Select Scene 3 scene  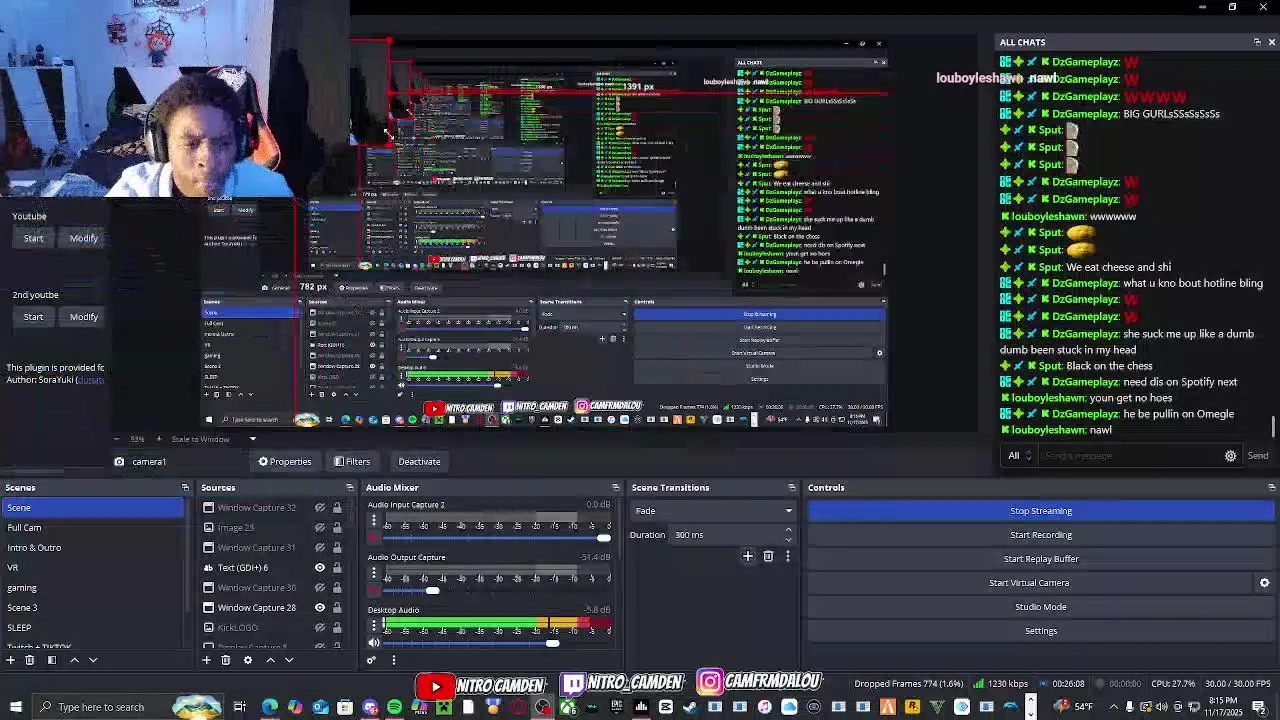(x=93, y=608)
